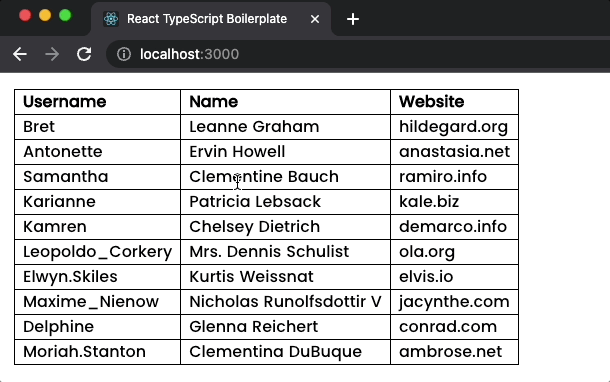Select the Leopoldo_Corkery username cell

[x=97, y=252]
